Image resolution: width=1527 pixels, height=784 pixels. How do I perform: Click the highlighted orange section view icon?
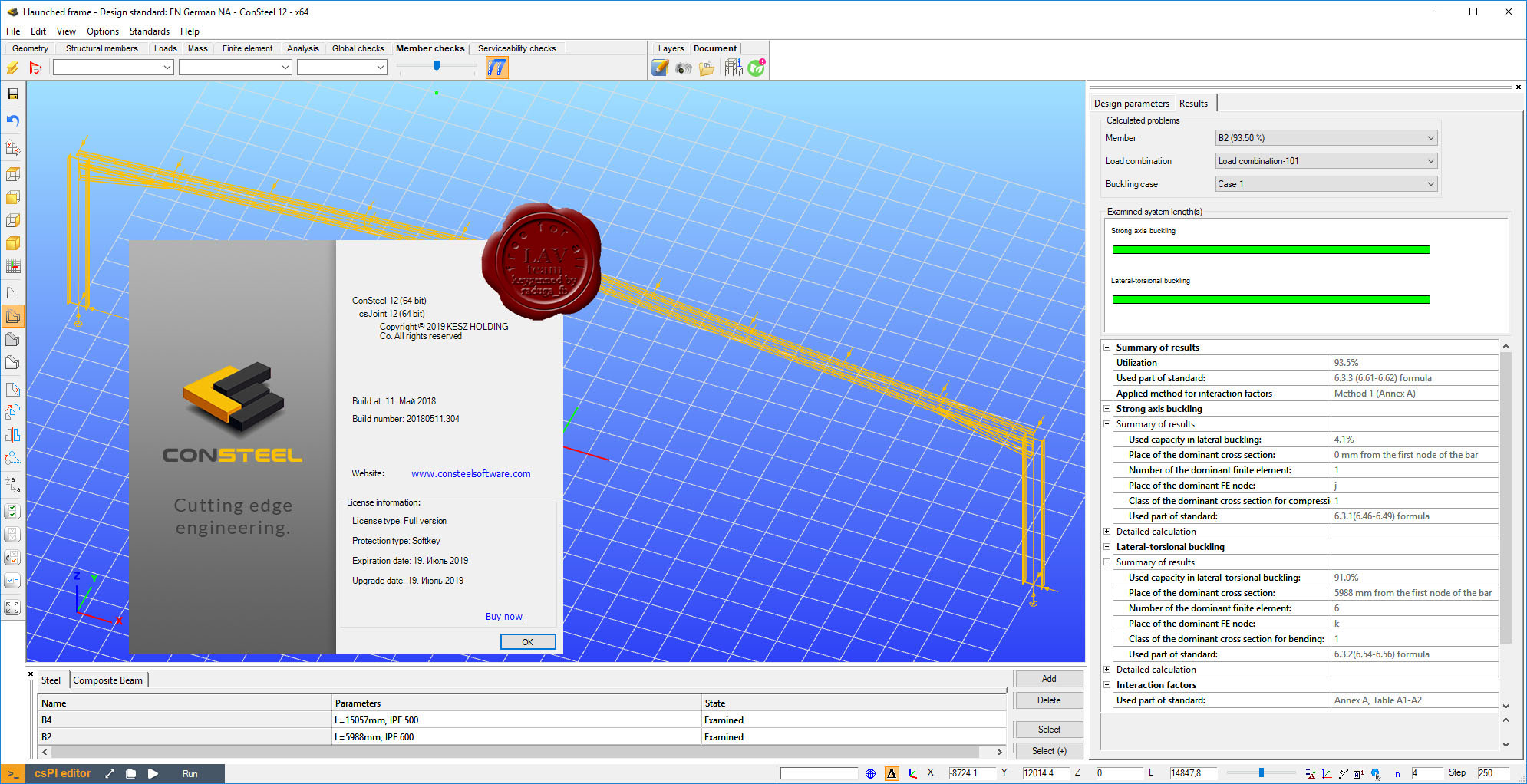coord(13,316)
